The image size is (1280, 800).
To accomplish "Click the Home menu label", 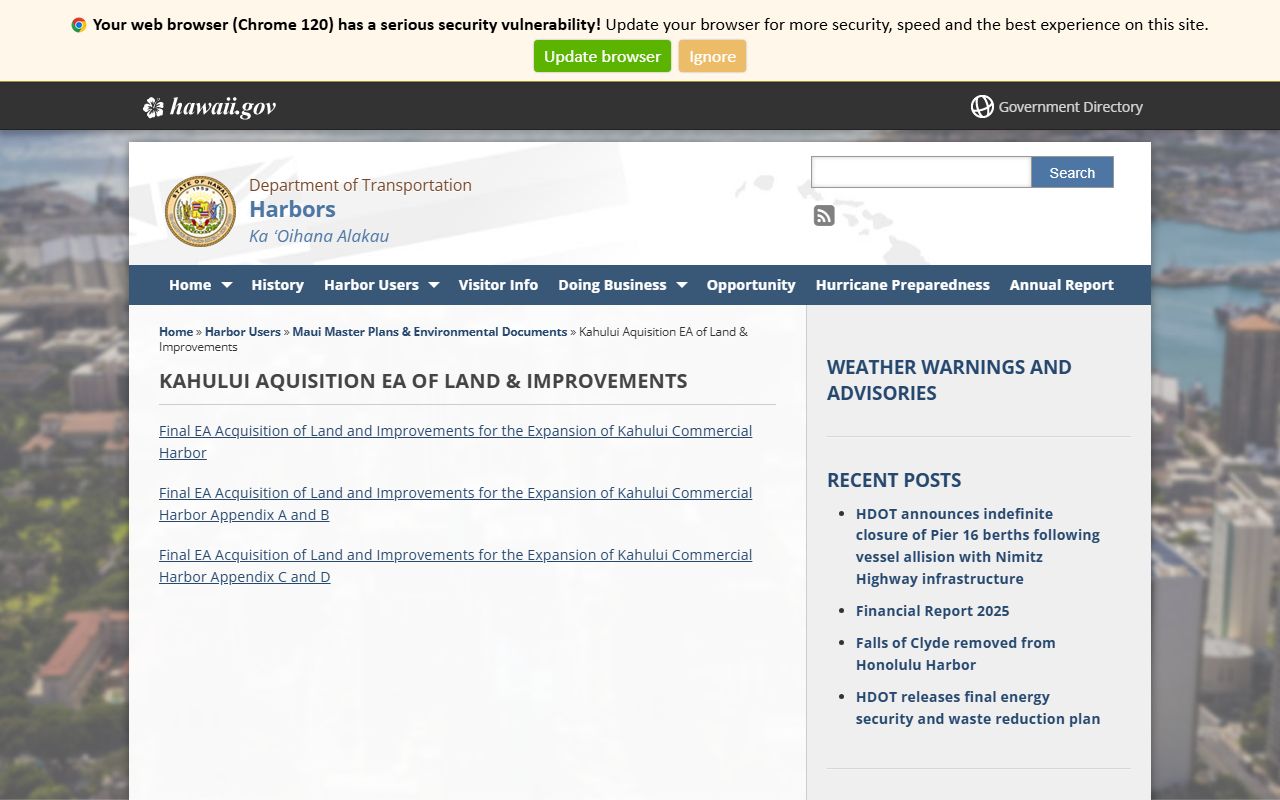I will [x=190, y=285].
